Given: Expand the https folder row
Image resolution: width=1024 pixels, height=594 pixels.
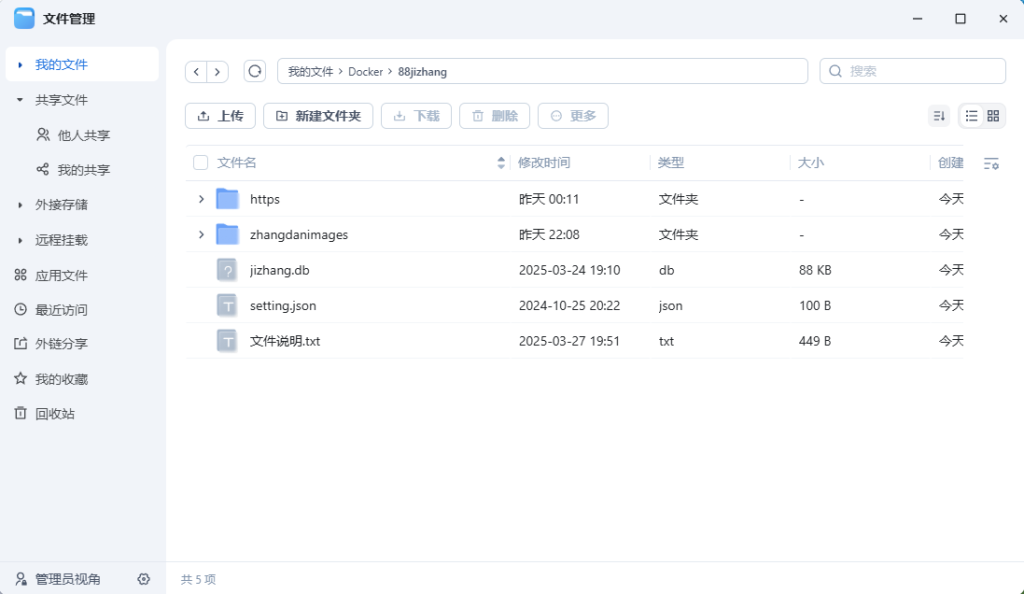Looking at the screenshot, I should [201, 199].
